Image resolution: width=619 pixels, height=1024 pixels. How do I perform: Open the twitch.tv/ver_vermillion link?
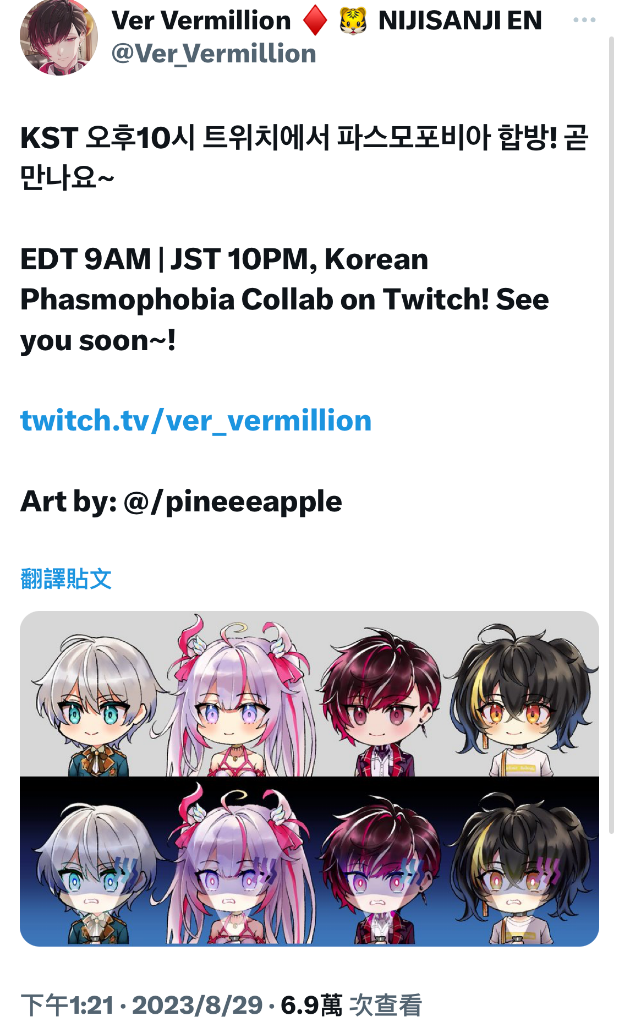pyautogui.click(x=196, y=421)
